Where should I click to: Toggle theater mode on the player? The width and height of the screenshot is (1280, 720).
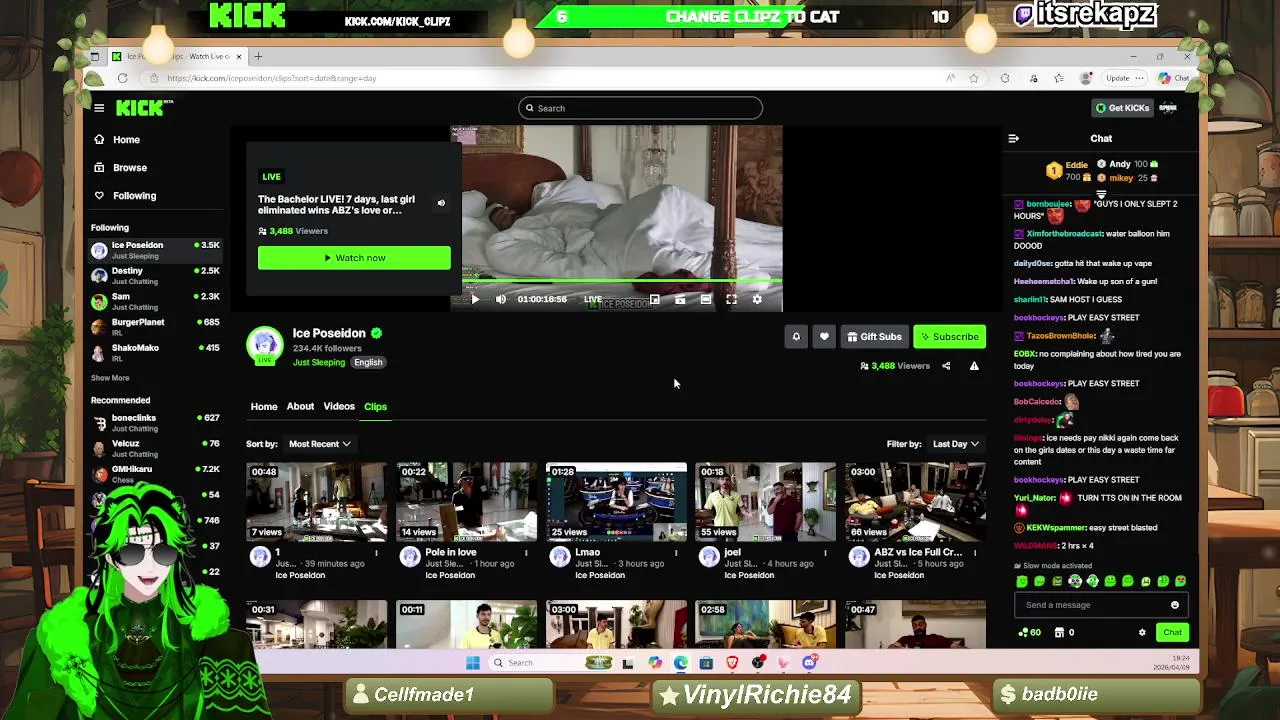[x=706, y=299]
